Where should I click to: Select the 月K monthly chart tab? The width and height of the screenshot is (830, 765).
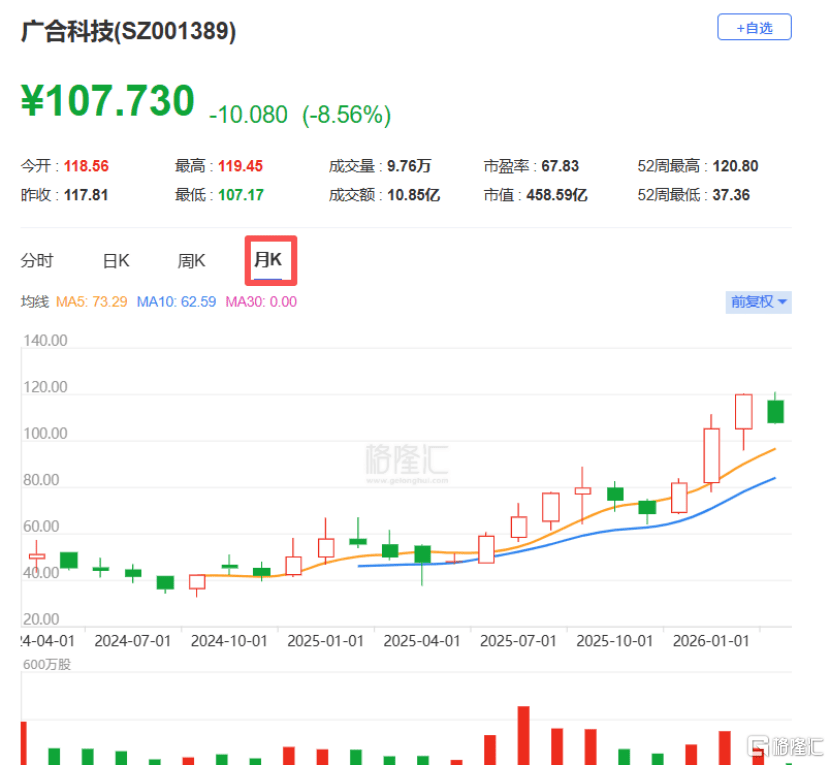click(x=268, y=261)
